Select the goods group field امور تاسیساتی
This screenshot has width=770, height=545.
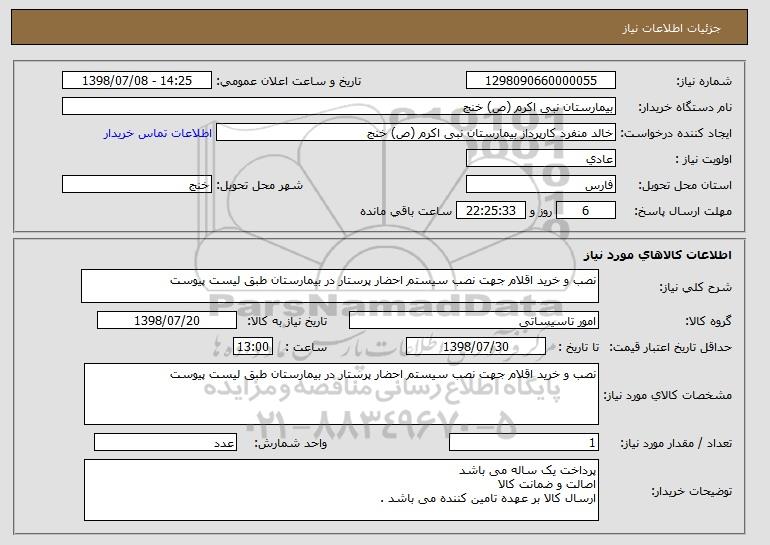pos(474,321)
